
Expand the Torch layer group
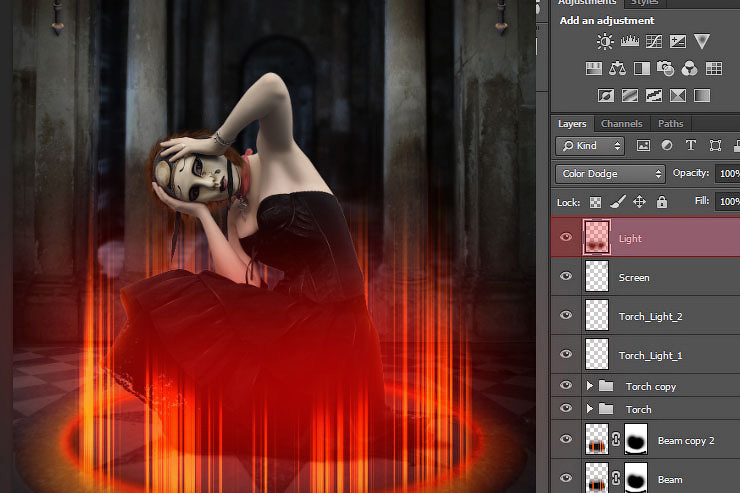pos(589,409)
